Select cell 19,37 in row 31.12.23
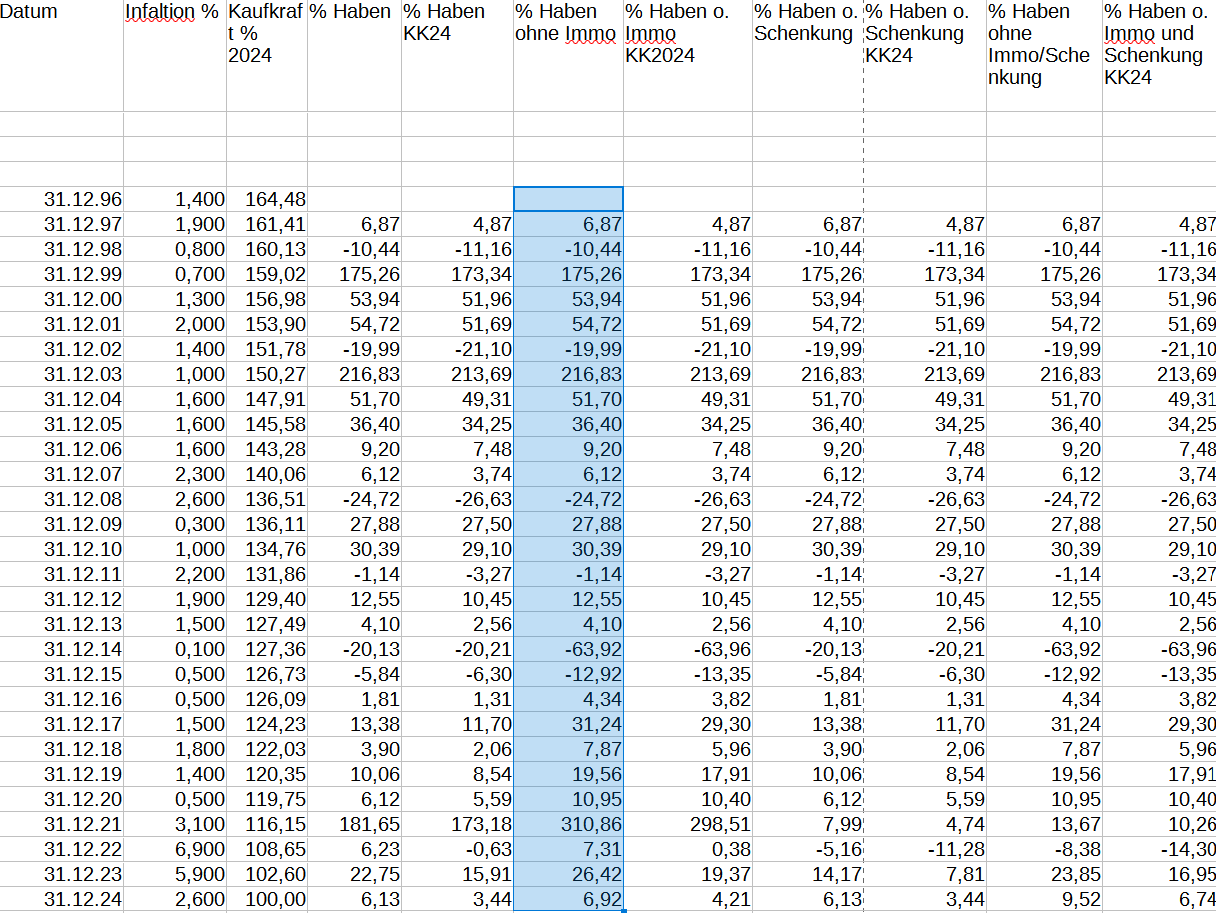 (687, 874)
